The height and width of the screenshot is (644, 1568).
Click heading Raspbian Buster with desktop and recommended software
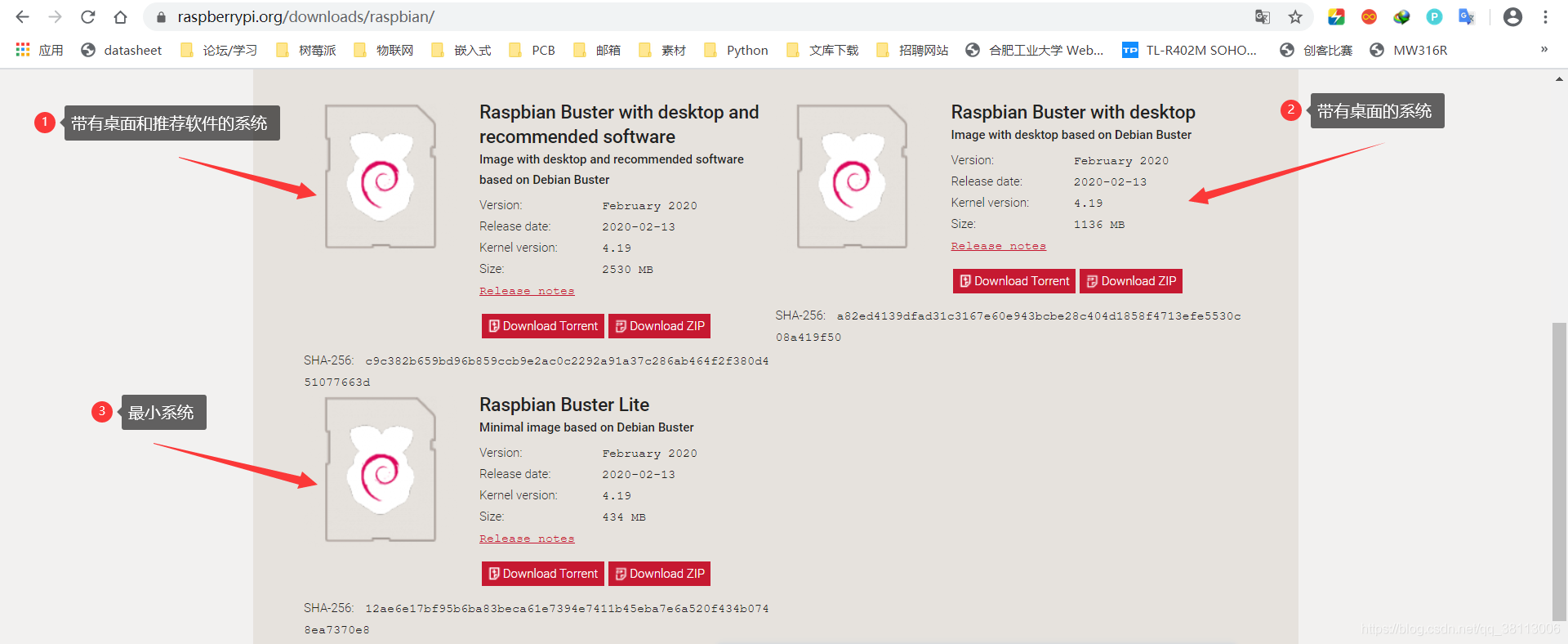click(619, 124)
